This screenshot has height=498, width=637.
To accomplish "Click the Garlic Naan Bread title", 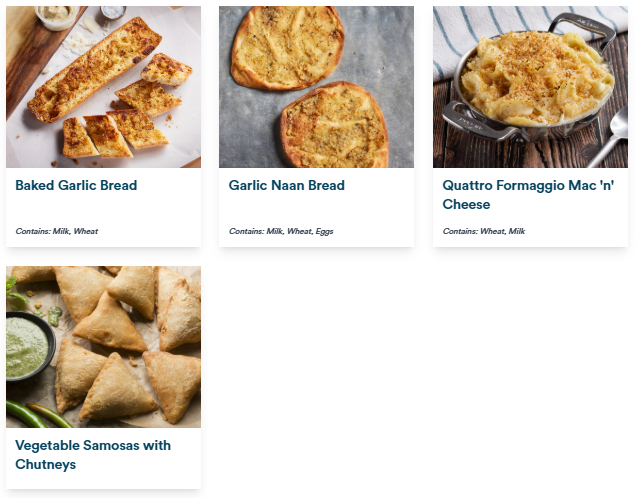I will pos(286,185).
